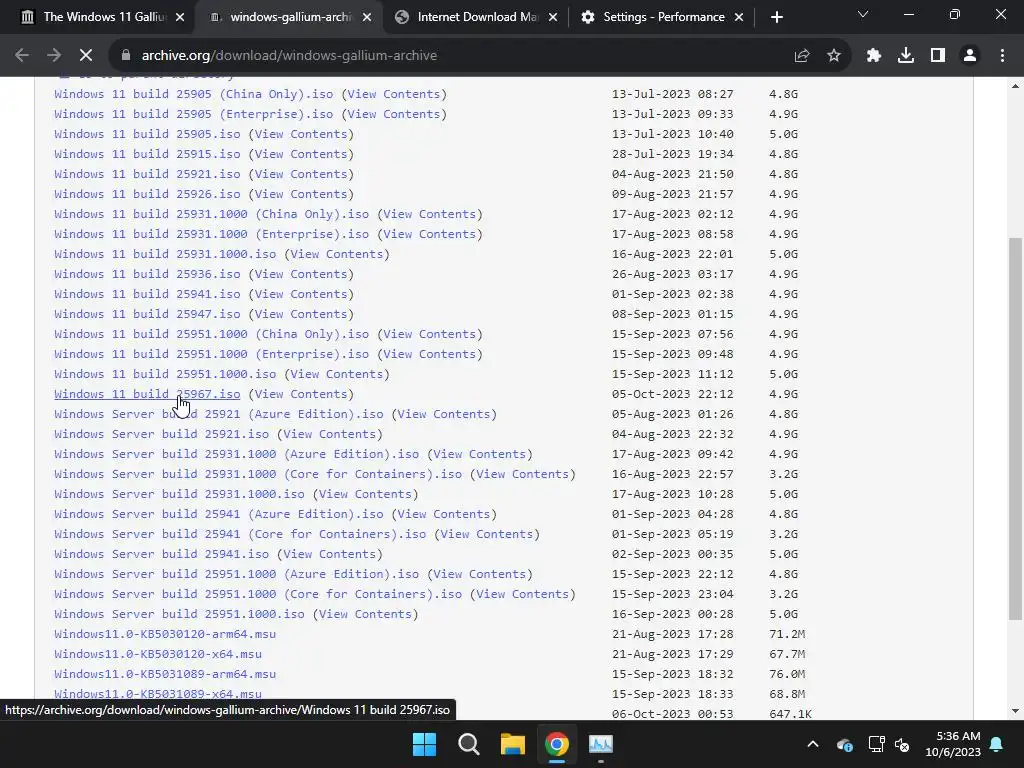This screenshot has height=768, width=1024.
Task: Open Windows Server build 25931.1000 (Core for Containers).iso
Action: click(258, 474)
